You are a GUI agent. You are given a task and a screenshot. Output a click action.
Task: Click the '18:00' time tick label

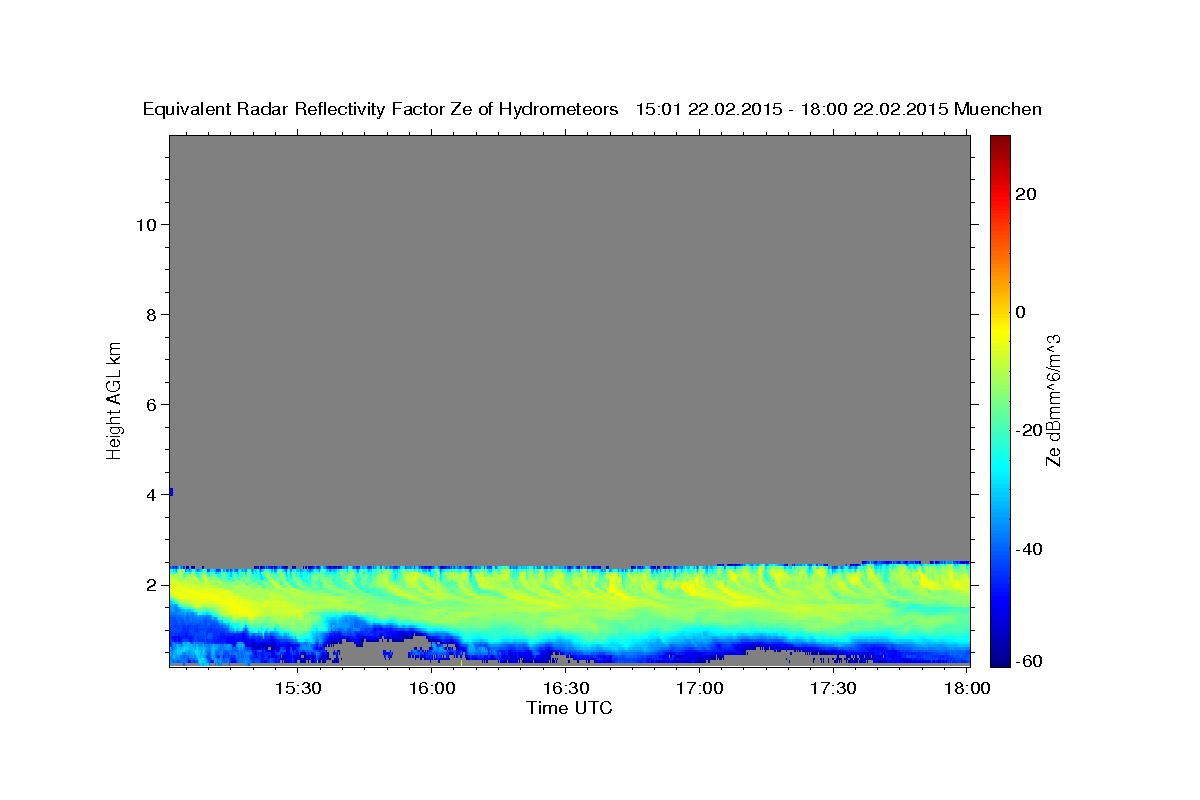coord(968,689)
